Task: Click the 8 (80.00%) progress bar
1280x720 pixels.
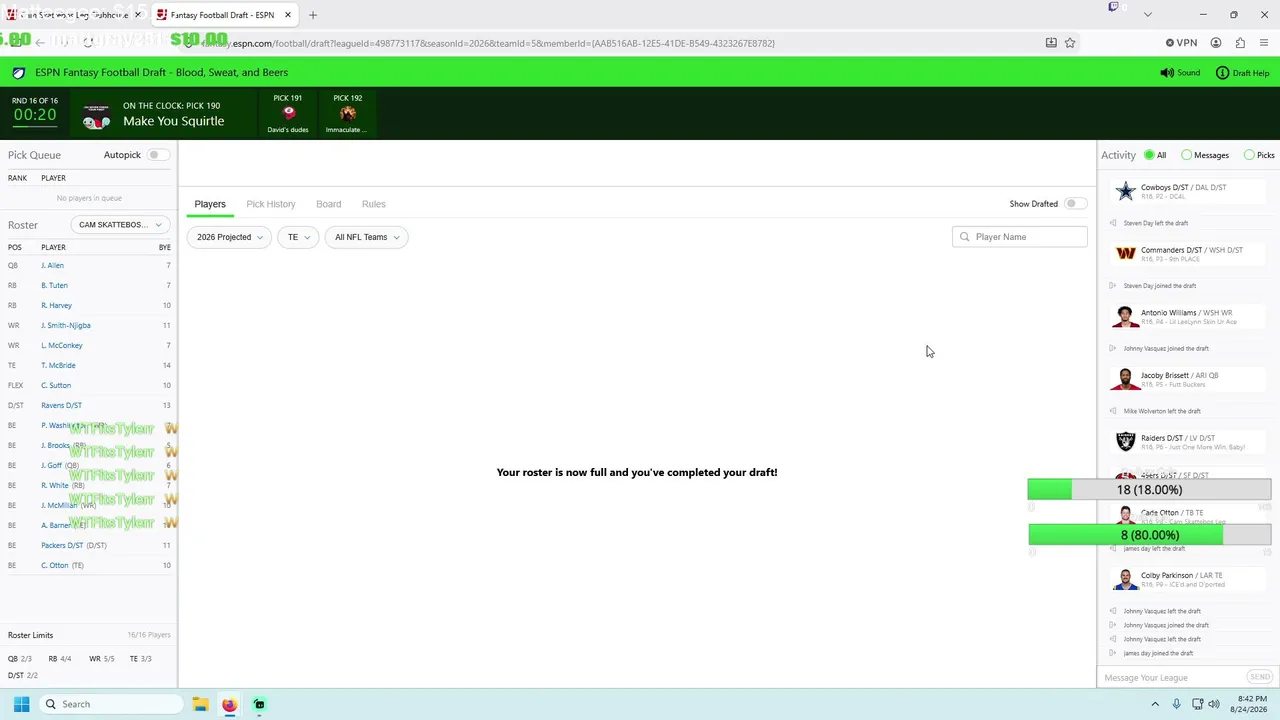Action: pyautogui.click(x=1150, y=535)
